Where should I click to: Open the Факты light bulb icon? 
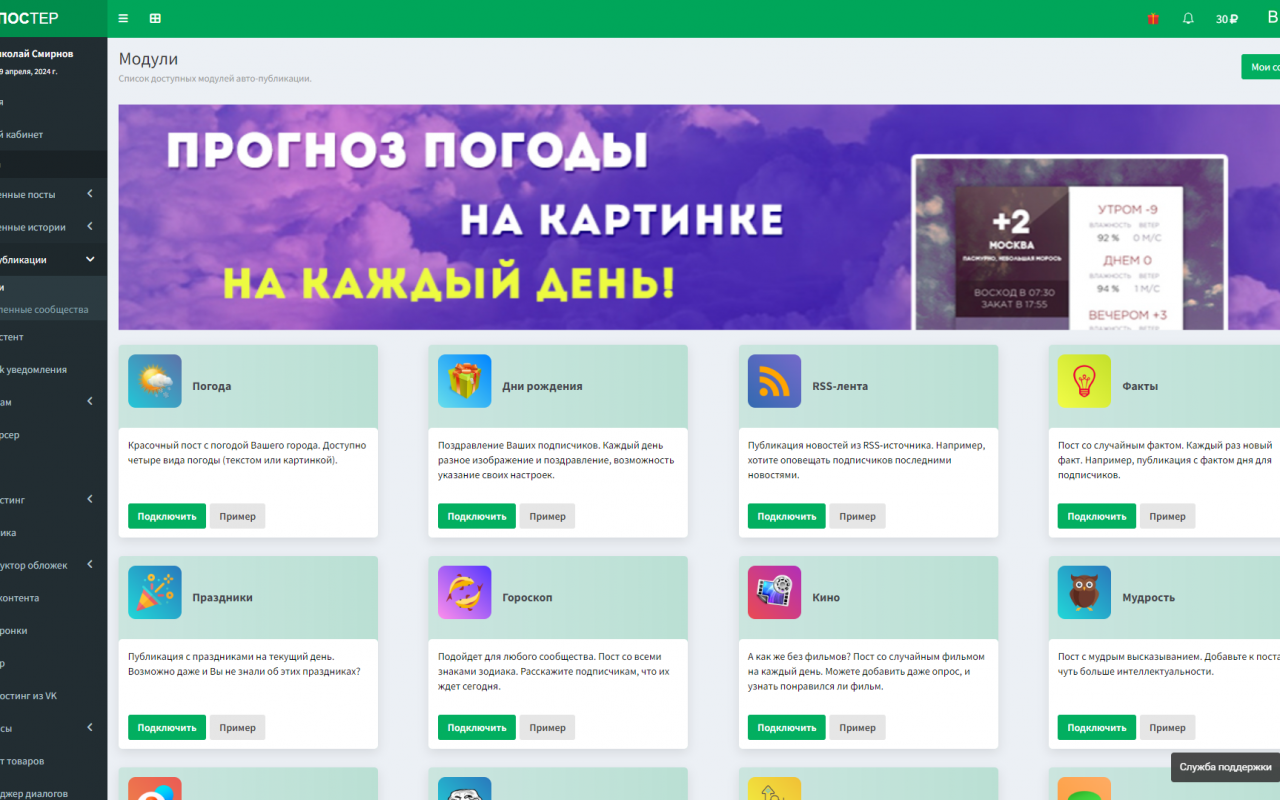pos(1085,381)
